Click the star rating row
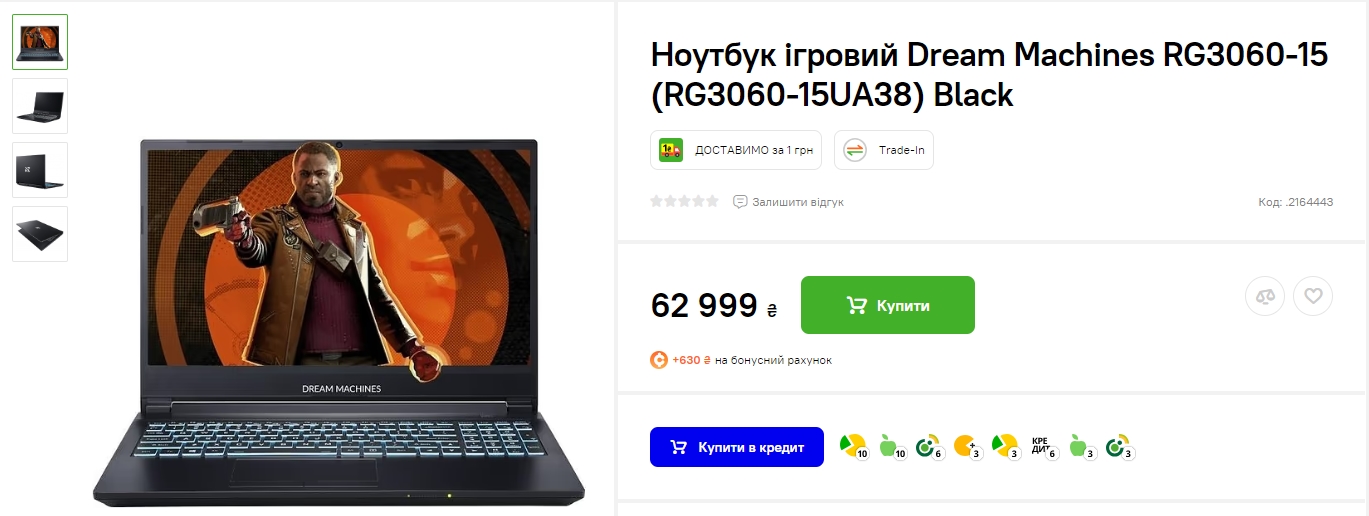 coord(684,201)
